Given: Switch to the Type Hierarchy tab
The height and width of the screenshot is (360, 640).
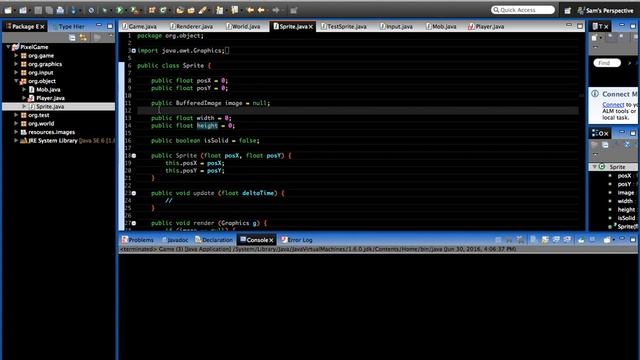Looking at the screenshot, I should point(68,27).
